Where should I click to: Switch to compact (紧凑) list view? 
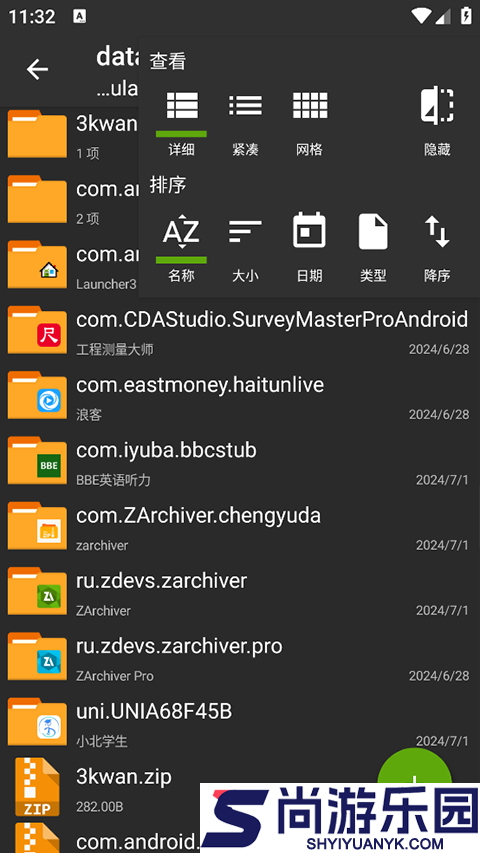245,122
